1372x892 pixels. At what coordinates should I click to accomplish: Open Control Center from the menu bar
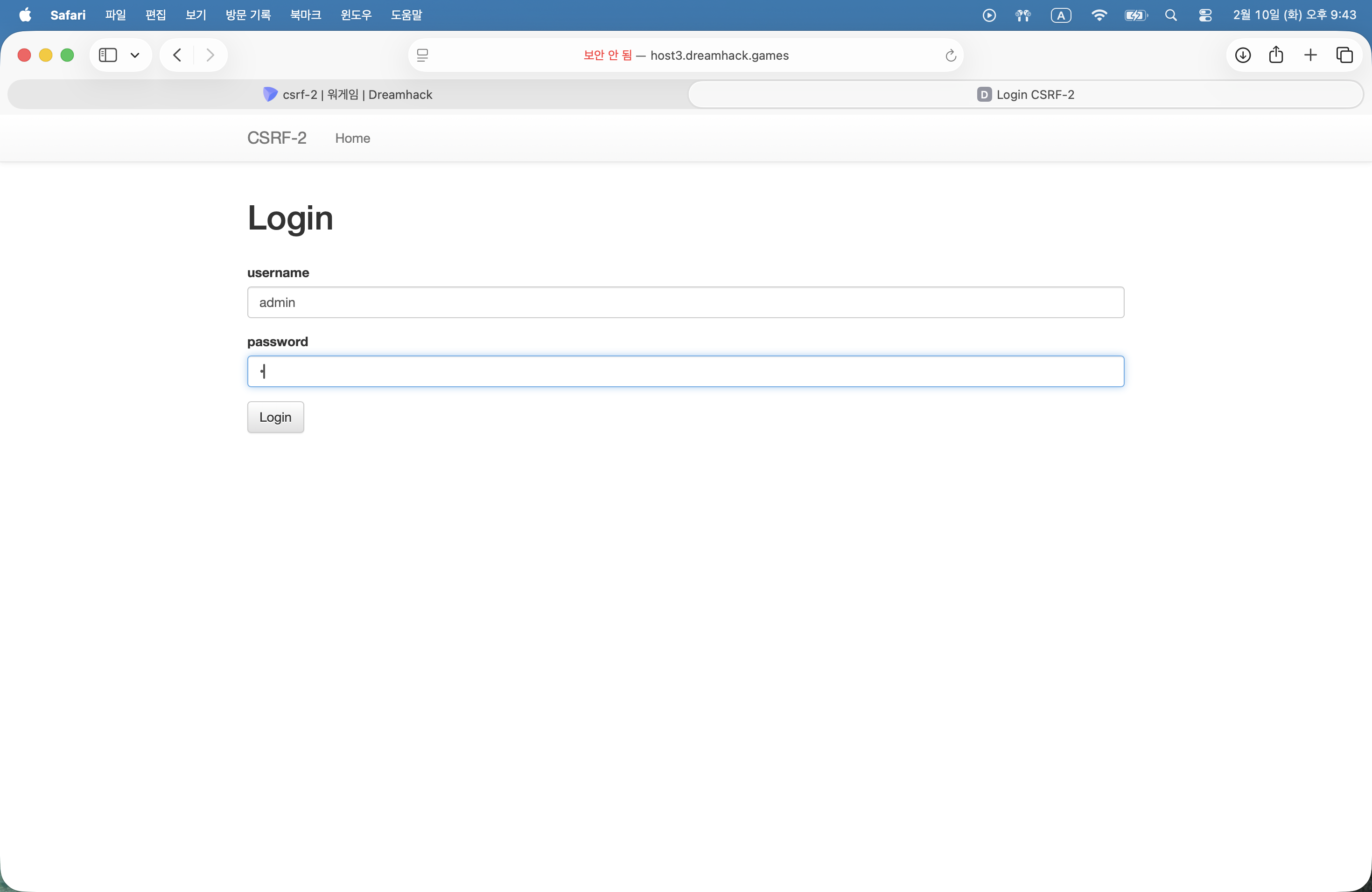1205,15
